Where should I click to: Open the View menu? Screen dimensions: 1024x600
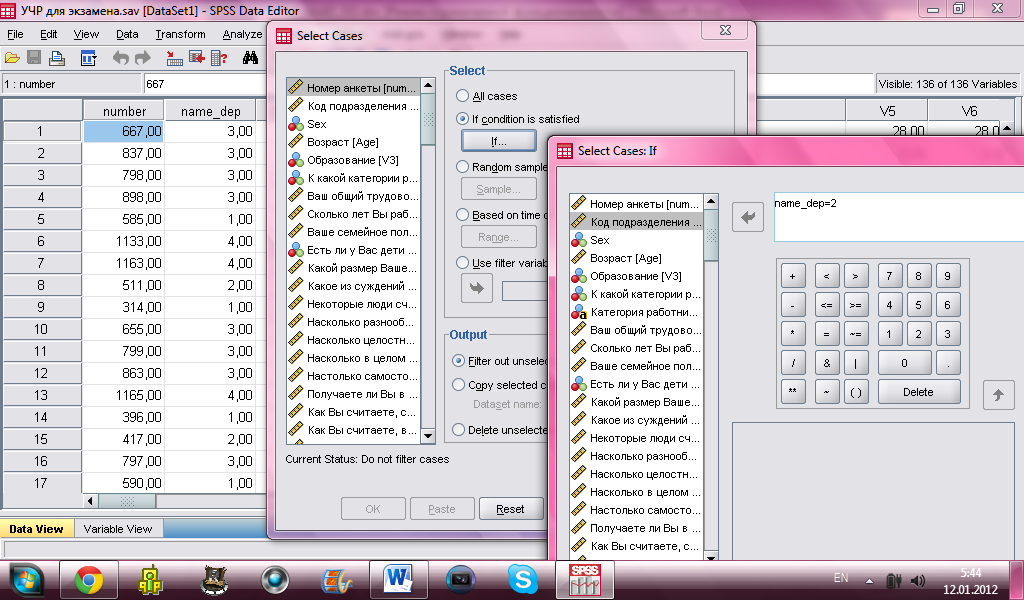click(x=86, y=35)
